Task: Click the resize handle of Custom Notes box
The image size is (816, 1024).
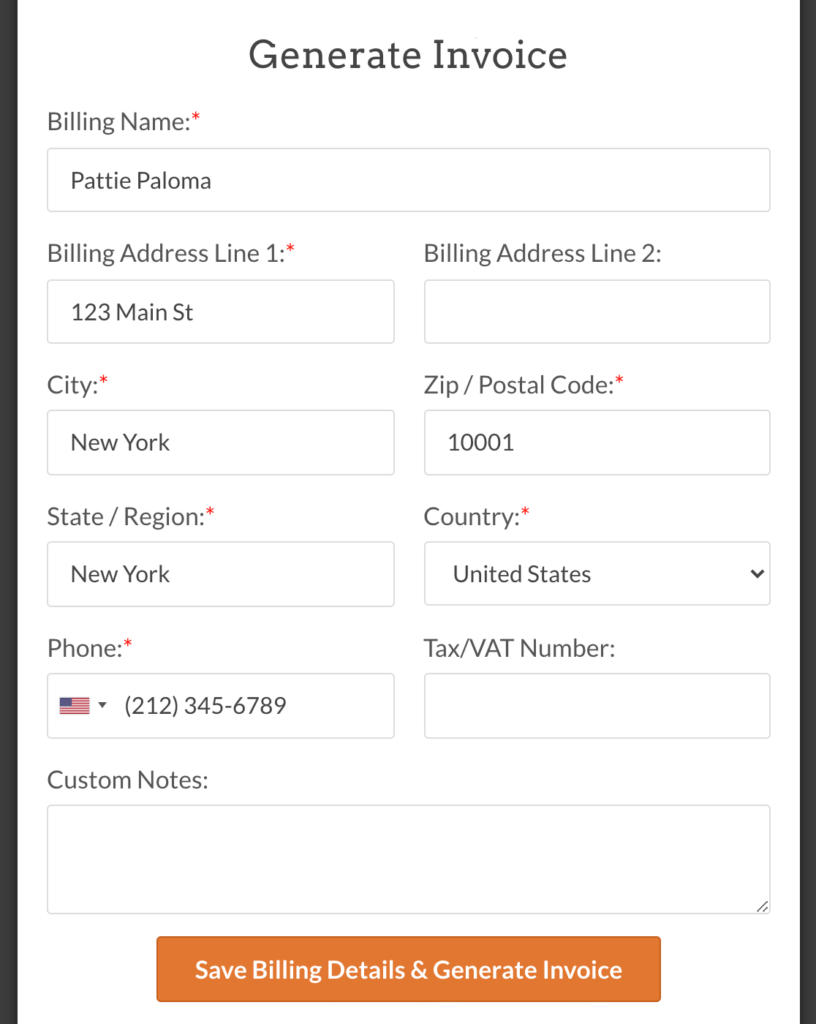Action: pyautogui.click(x=763, y=907)
